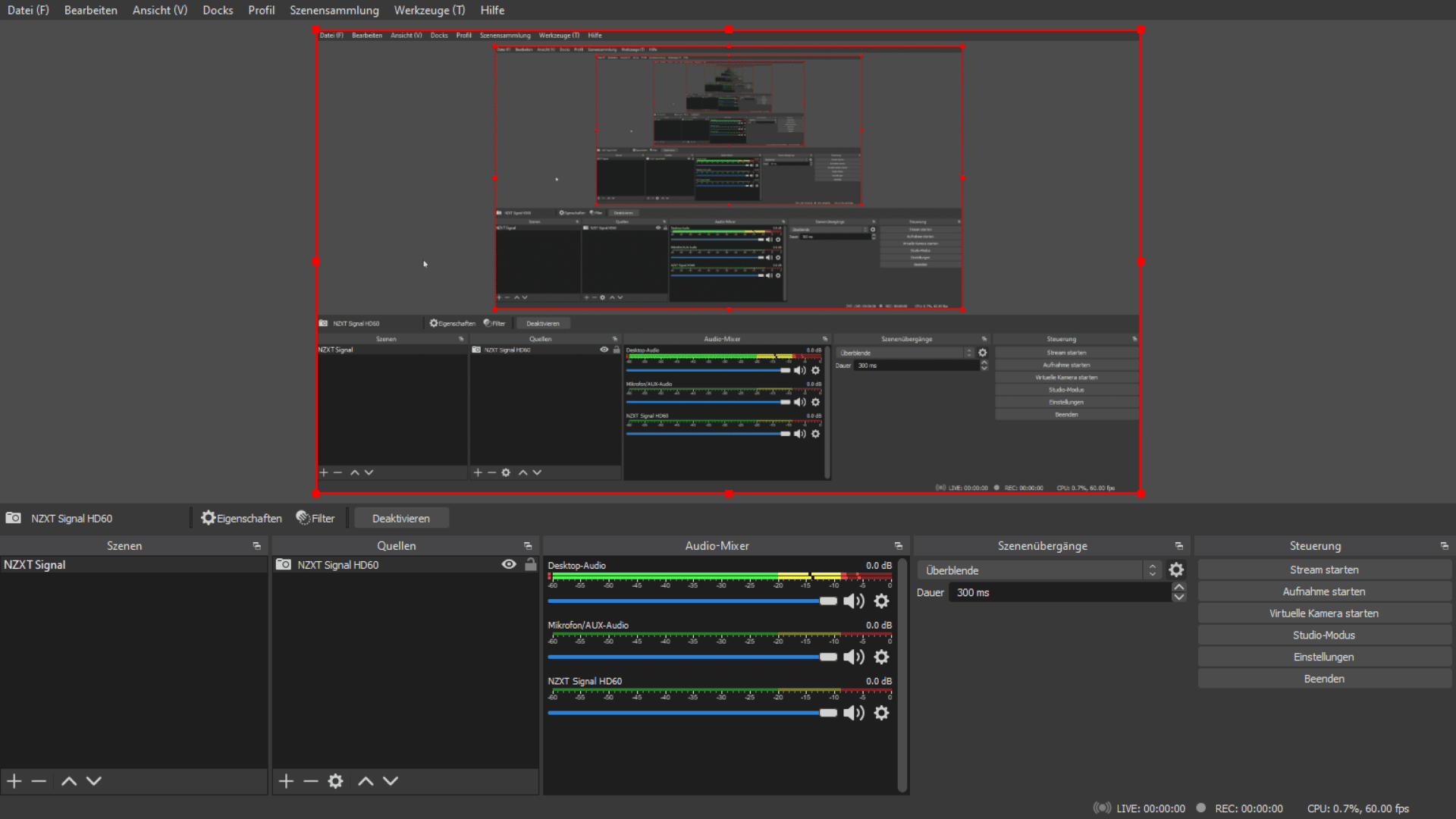This screenshot has width=1456, height=819.
Task: Open Filter for NZXT Signal HD60
Action: tap(315, 519)
